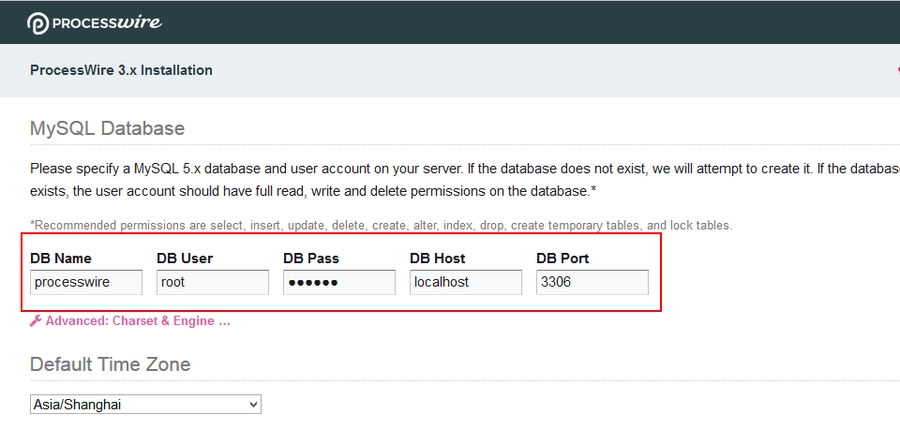Viewport: 900px width, 429px height.
Task: Focus the DB Name field containing processwire
Action: 86,283
